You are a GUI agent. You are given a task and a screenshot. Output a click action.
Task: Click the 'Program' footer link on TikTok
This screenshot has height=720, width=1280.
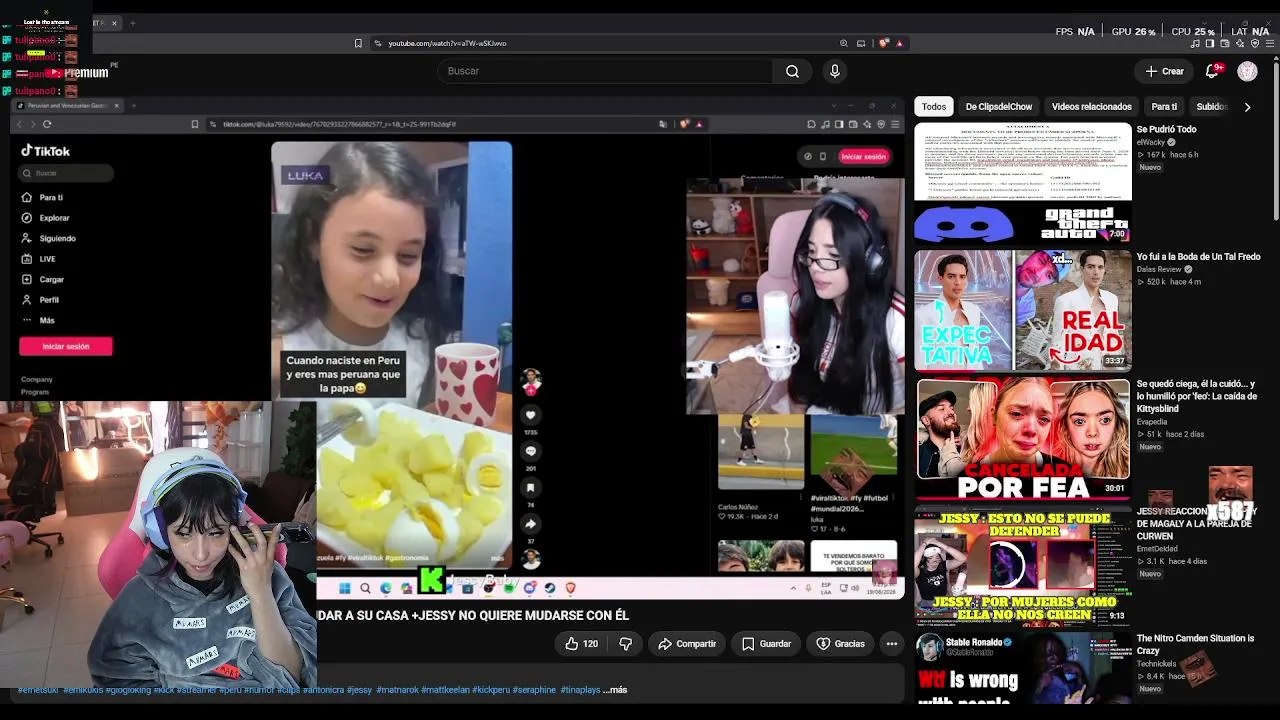[35, 392]
